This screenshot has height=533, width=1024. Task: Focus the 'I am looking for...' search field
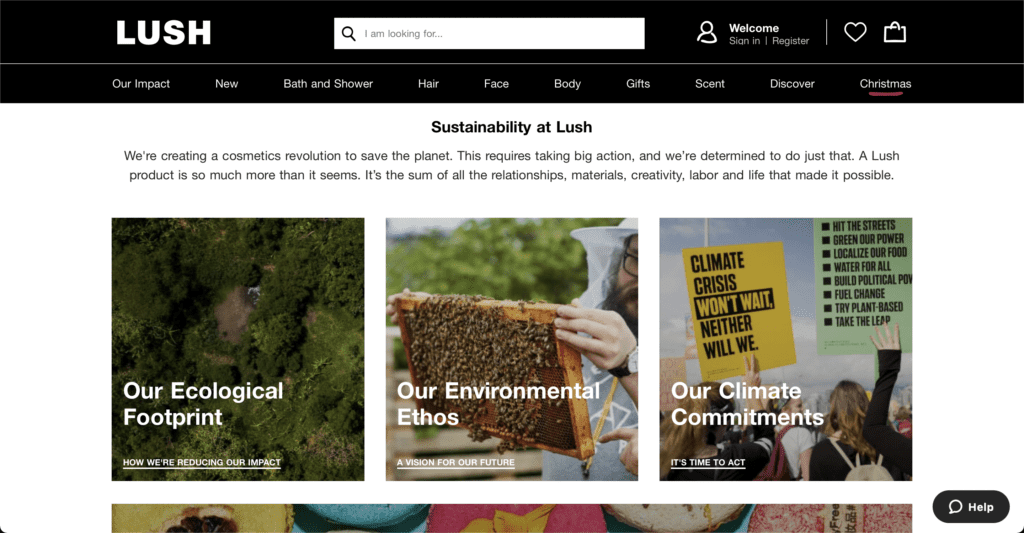tap(489, 33)
